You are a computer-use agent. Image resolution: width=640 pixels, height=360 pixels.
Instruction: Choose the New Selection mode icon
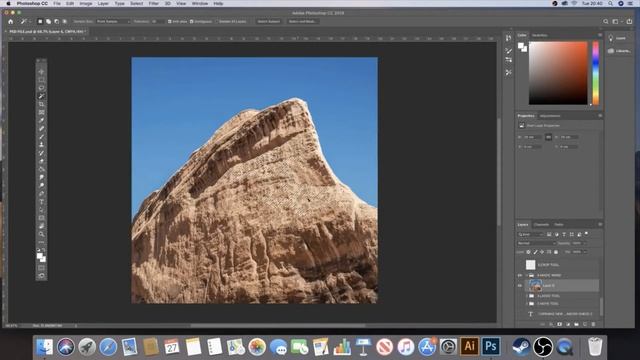pos(40,21)
